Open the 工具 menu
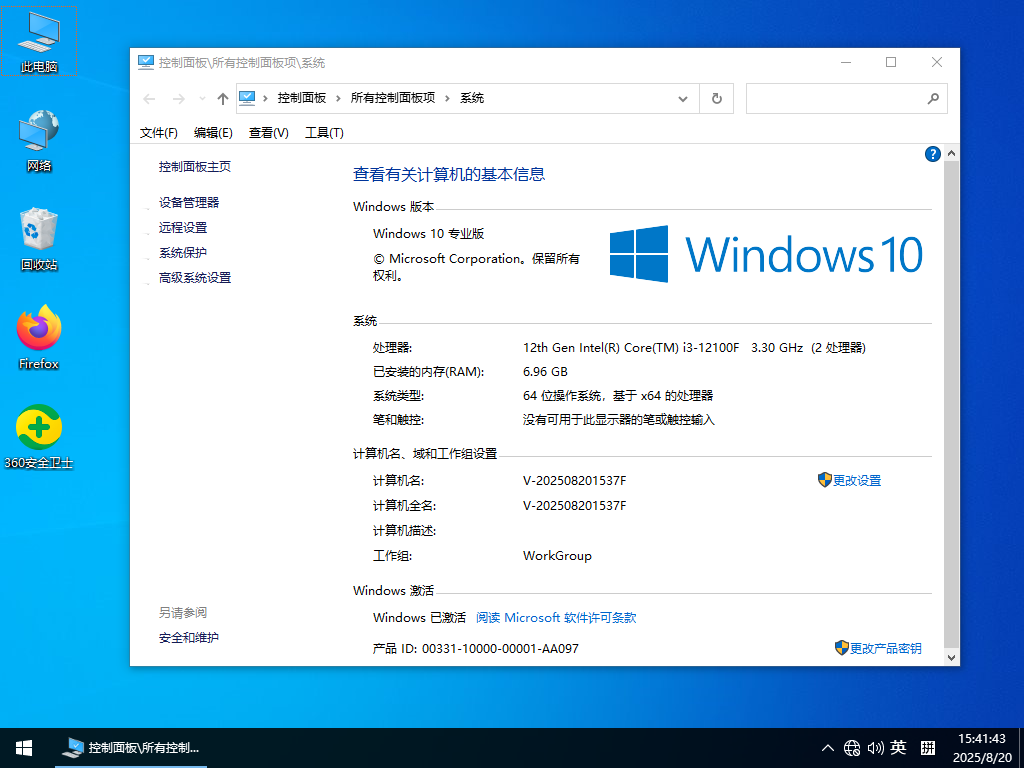 click(x=324, y=132)
